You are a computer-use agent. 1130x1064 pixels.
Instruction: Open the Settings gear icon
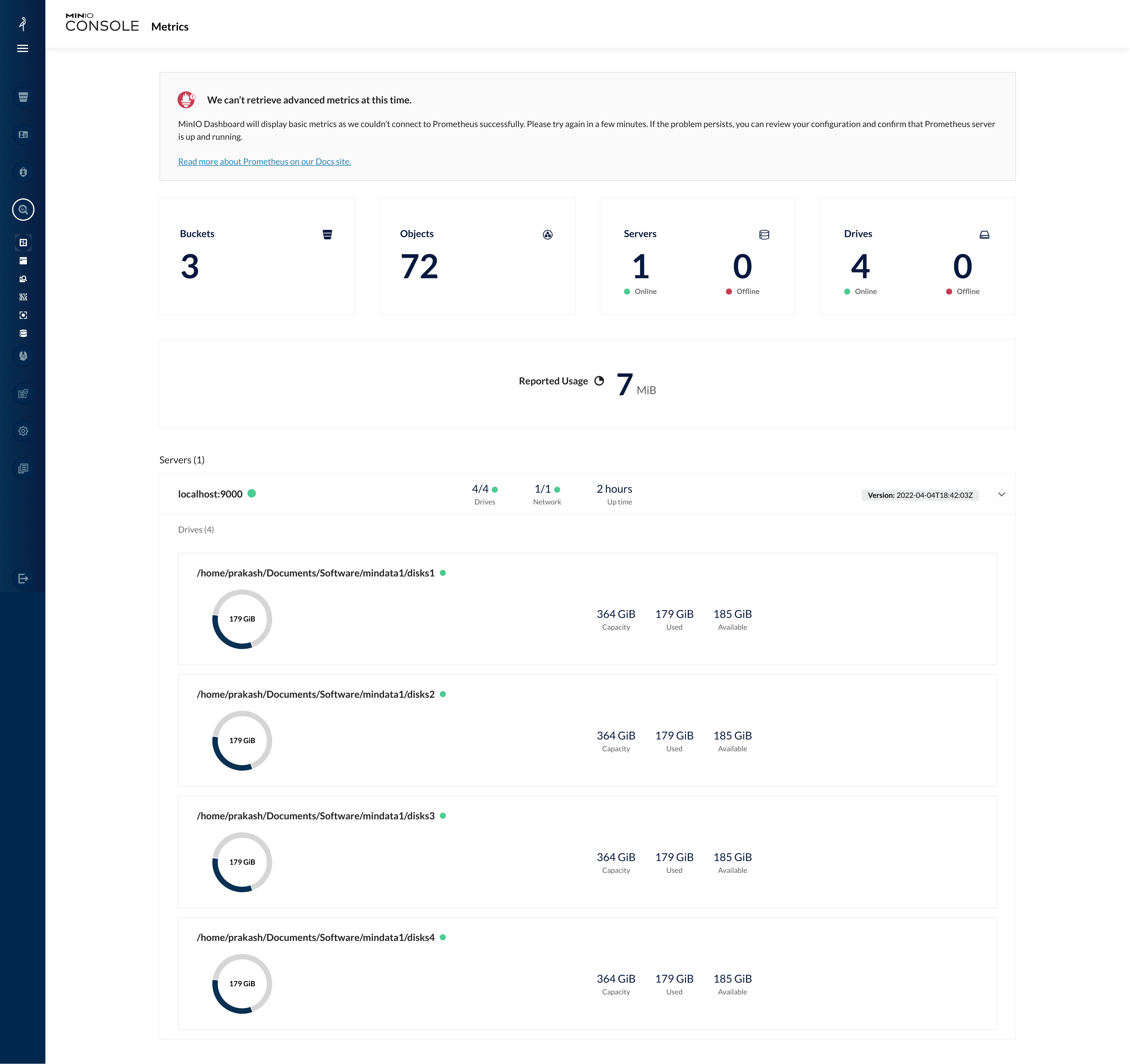[23, 431]
